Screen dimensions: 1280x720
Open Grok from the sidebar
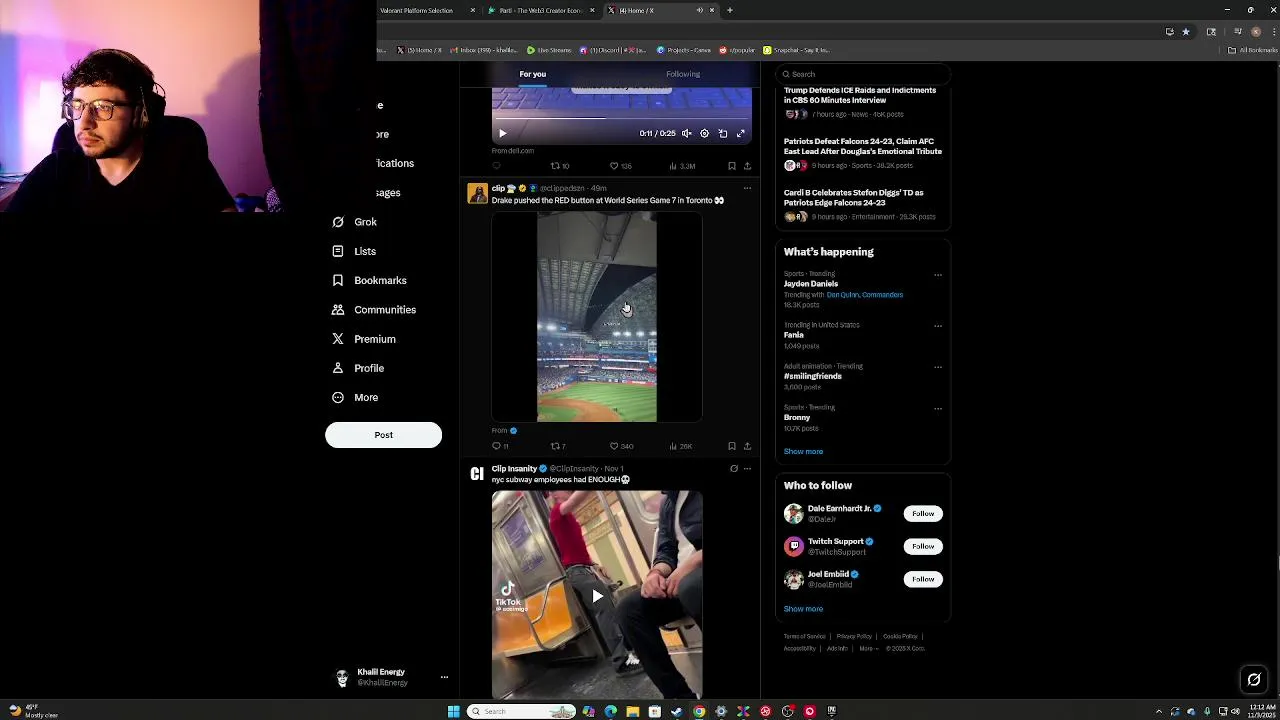tap(354, 222)
